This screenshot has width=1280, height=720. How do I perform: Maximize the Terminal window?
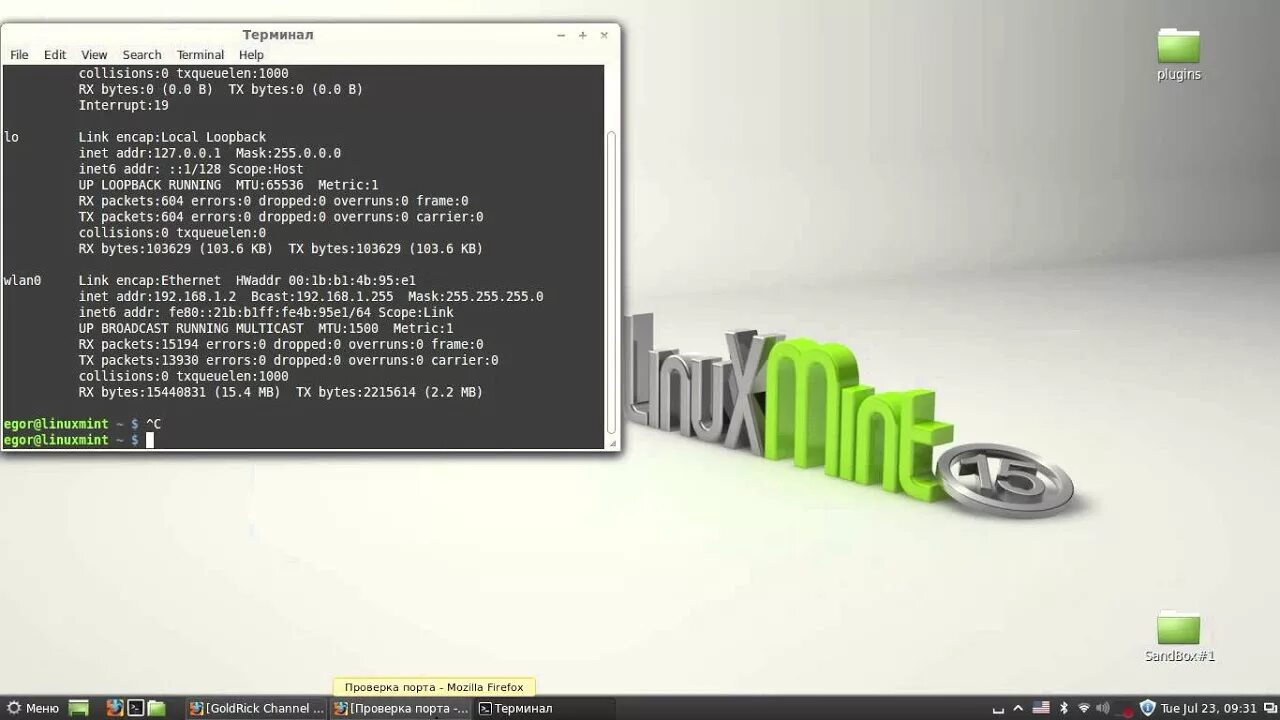583,35
